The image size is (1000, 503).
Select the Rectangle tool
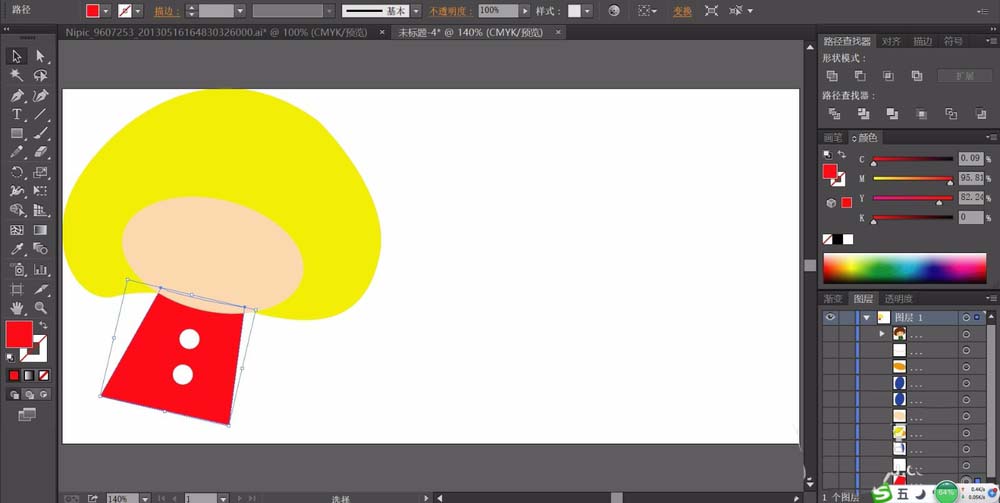click(17, 133)
